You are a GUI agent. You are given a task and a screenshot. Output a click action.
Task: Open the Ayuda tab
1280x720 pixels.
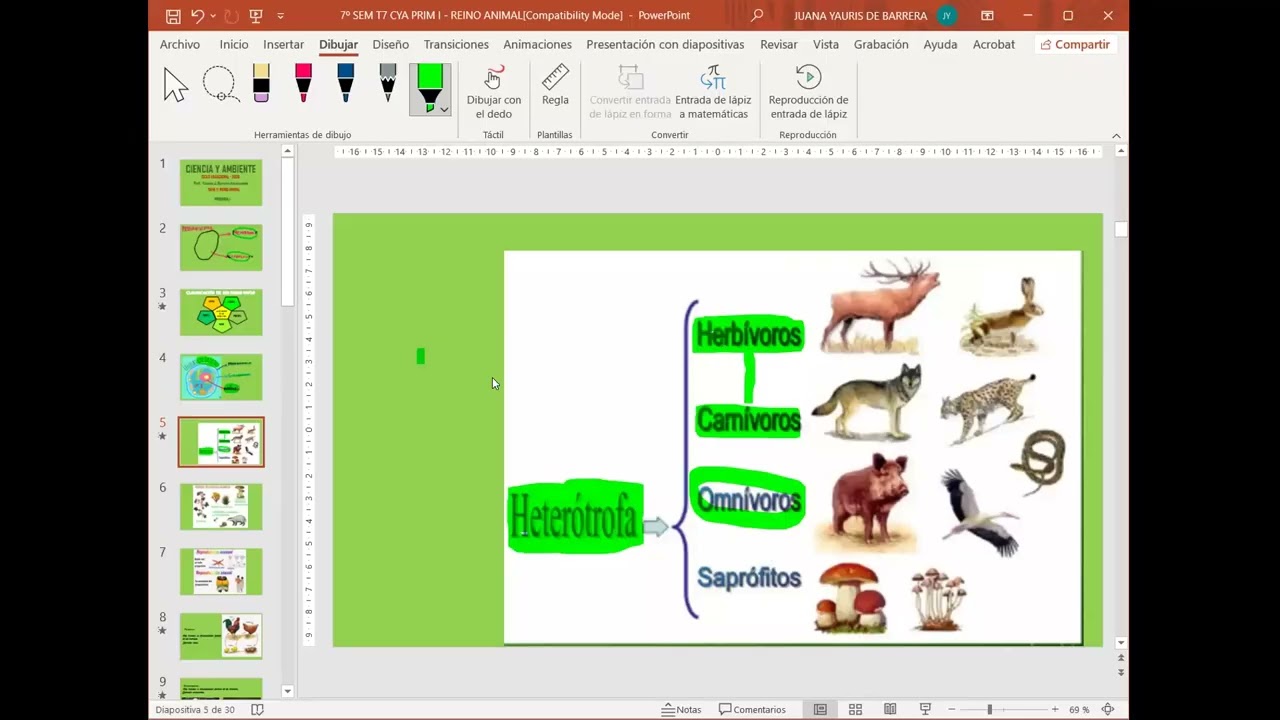[940, 44]
